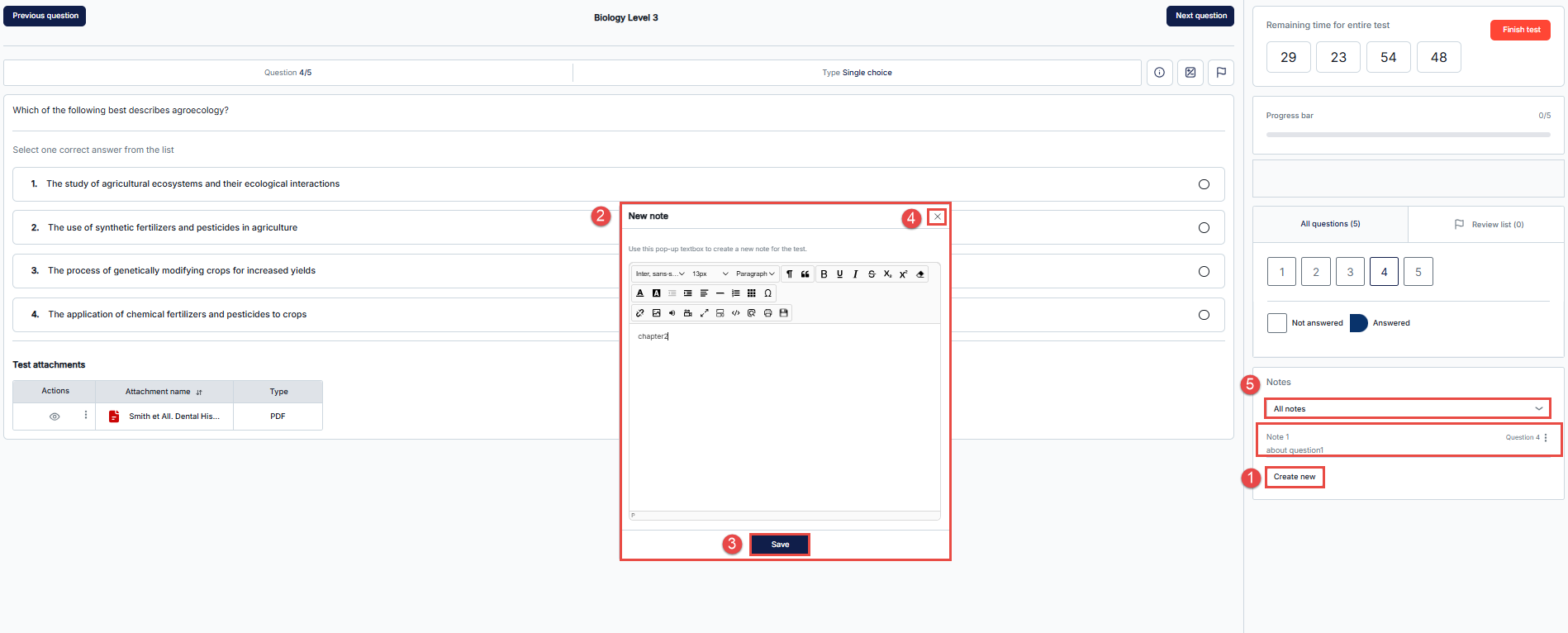Apply underline in the note editor
The height and width of the screenshot is (633, 1568).
coord(839,274)
